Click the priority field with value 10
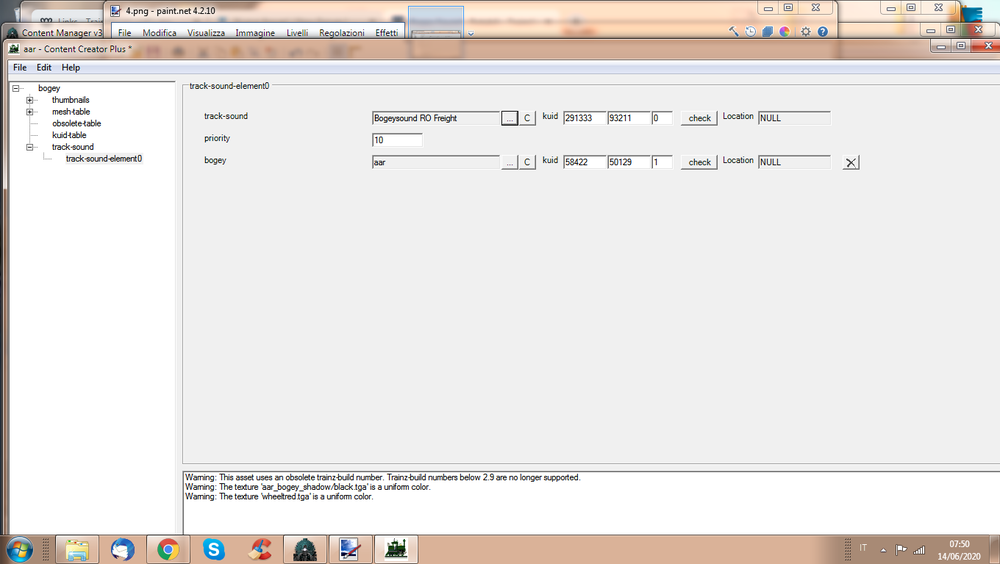Image resolution: width=1000 pixels, height=564 pixels. pos(397,140)
